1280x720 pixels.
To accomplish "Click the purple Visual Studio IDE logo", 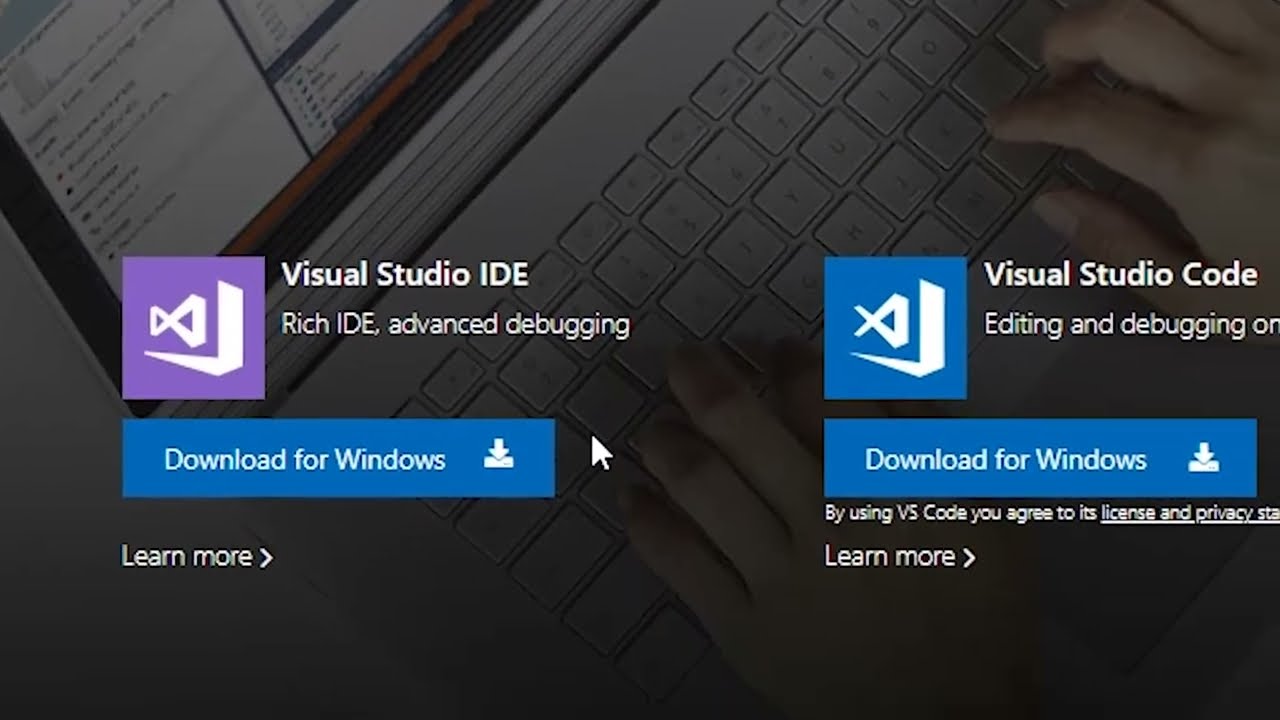I will pyautogui.click(x=193, y=327).
